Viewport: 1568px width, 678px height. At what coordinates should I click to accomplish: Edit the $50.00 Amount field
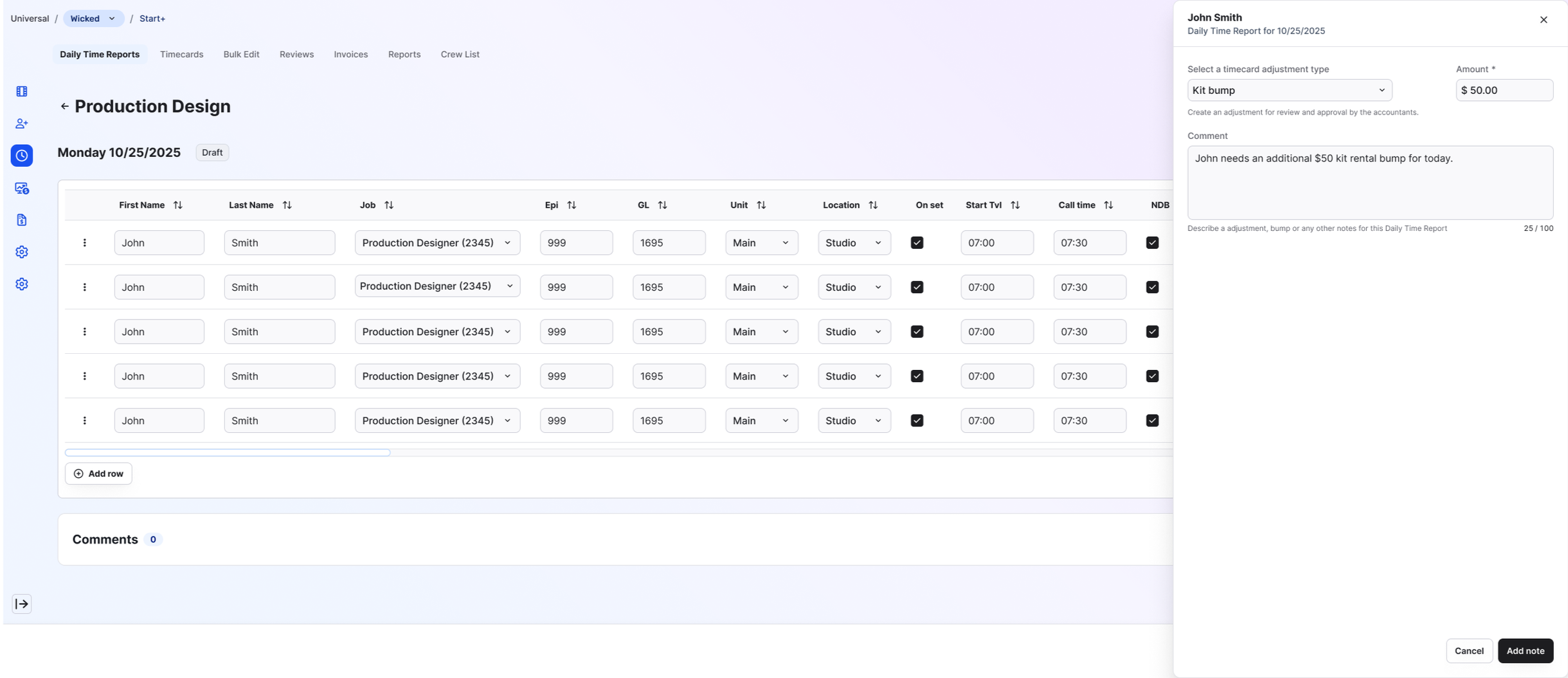pos(1504,90)
